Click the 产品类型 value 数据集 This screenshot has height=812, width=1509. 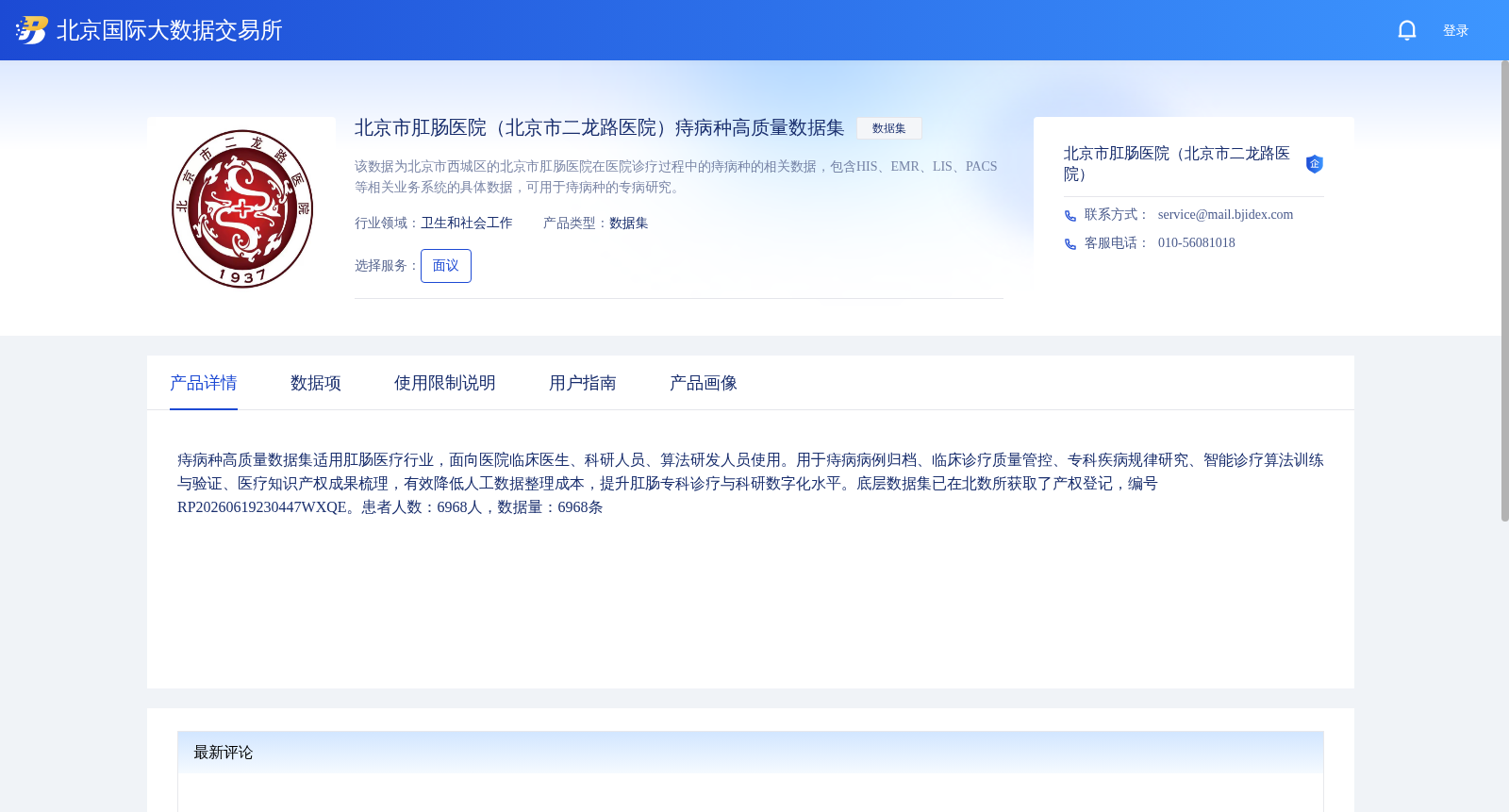[x=629, y=224]
